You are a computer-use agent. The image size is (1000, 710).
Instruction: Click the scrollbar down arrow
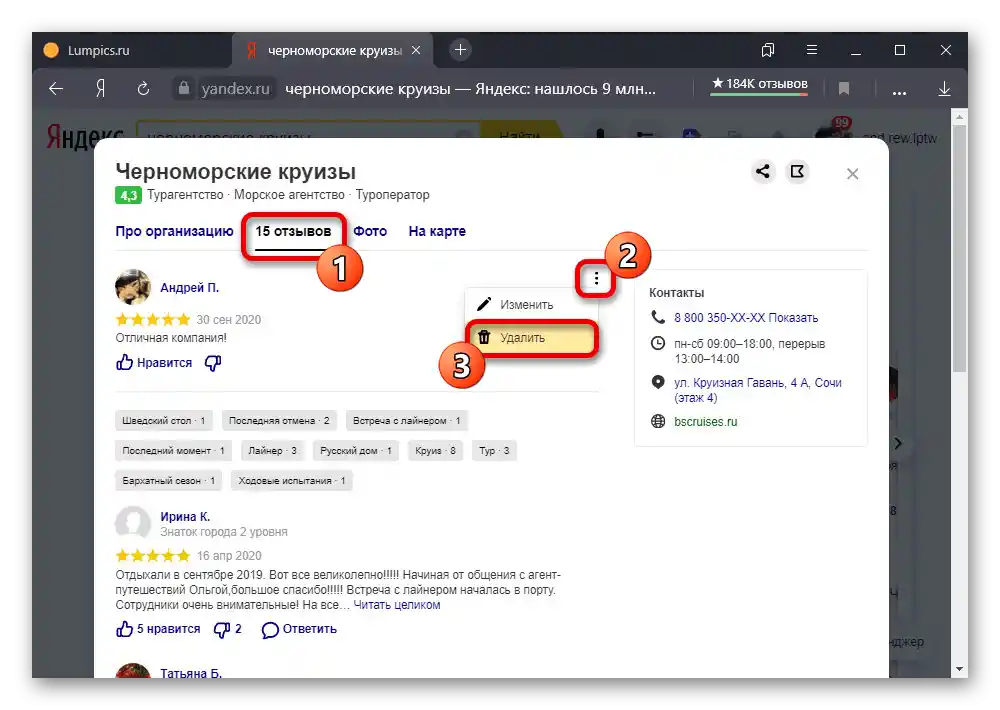click(x=959, y=669)
